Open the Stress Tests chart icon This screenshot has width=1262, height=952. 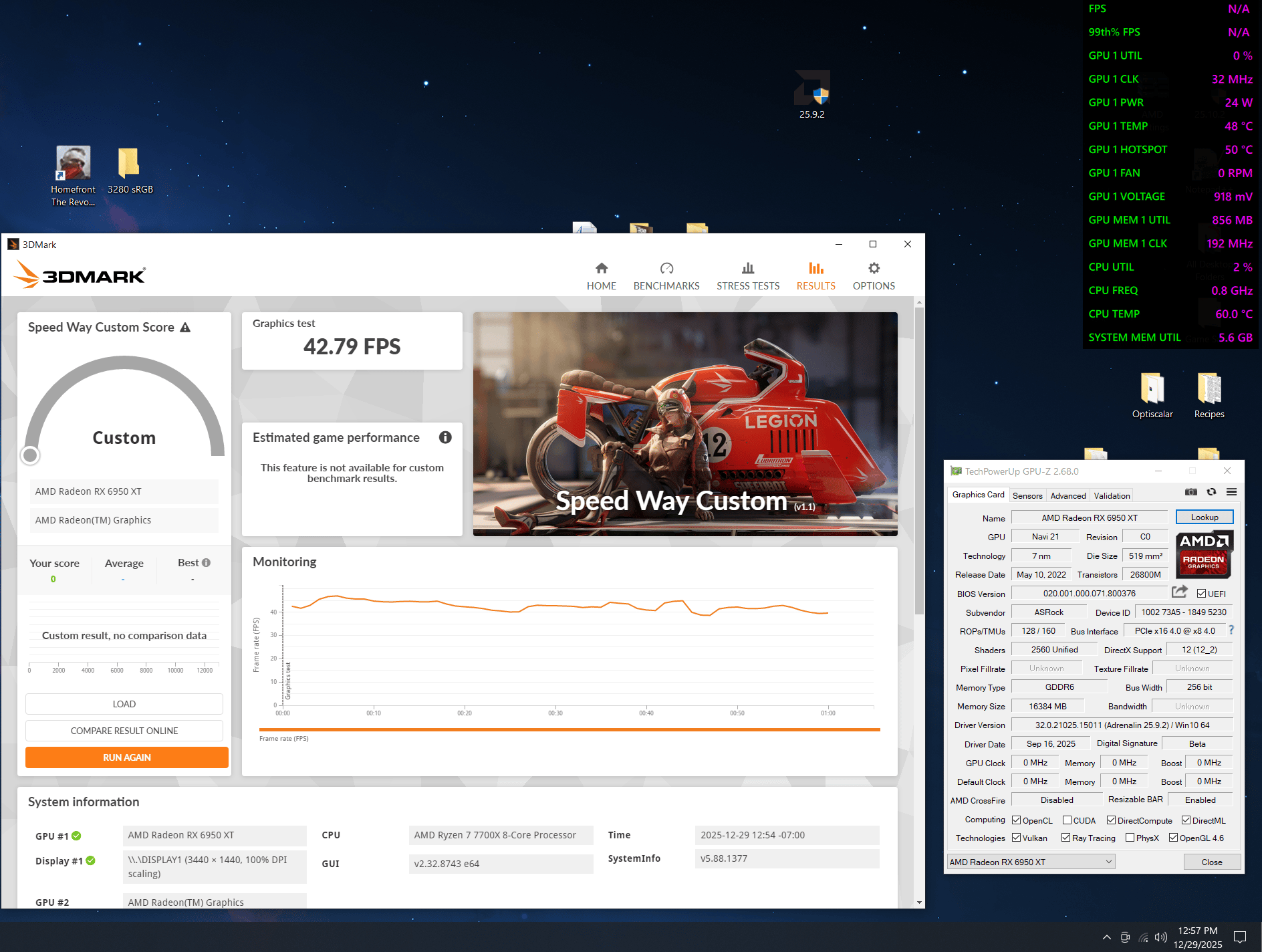[748, 268]
